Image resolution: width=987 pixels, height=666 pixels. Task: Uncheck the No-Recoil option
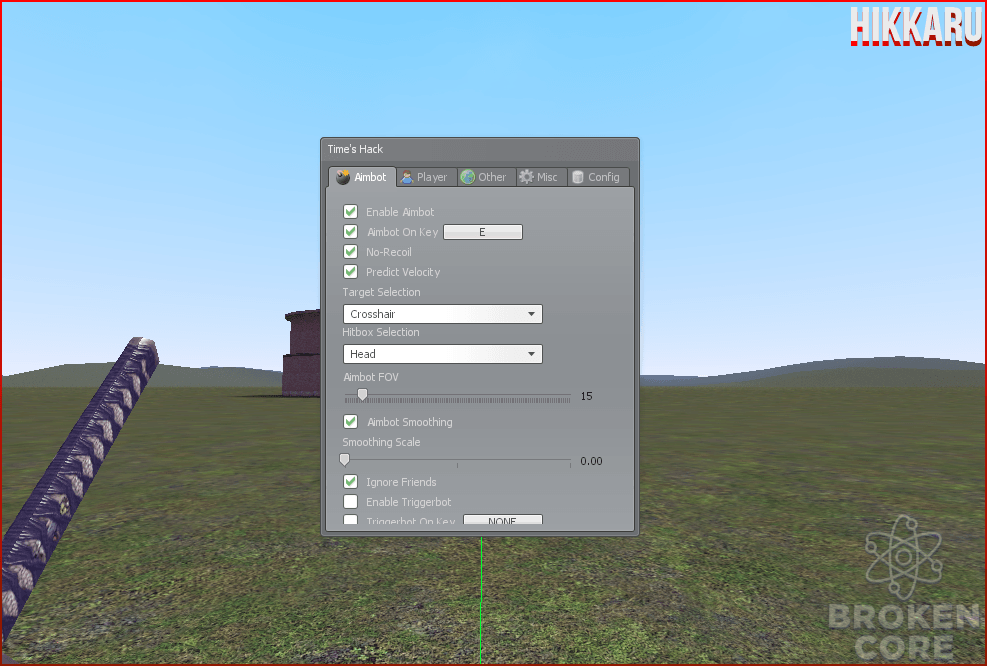[351, 252]
